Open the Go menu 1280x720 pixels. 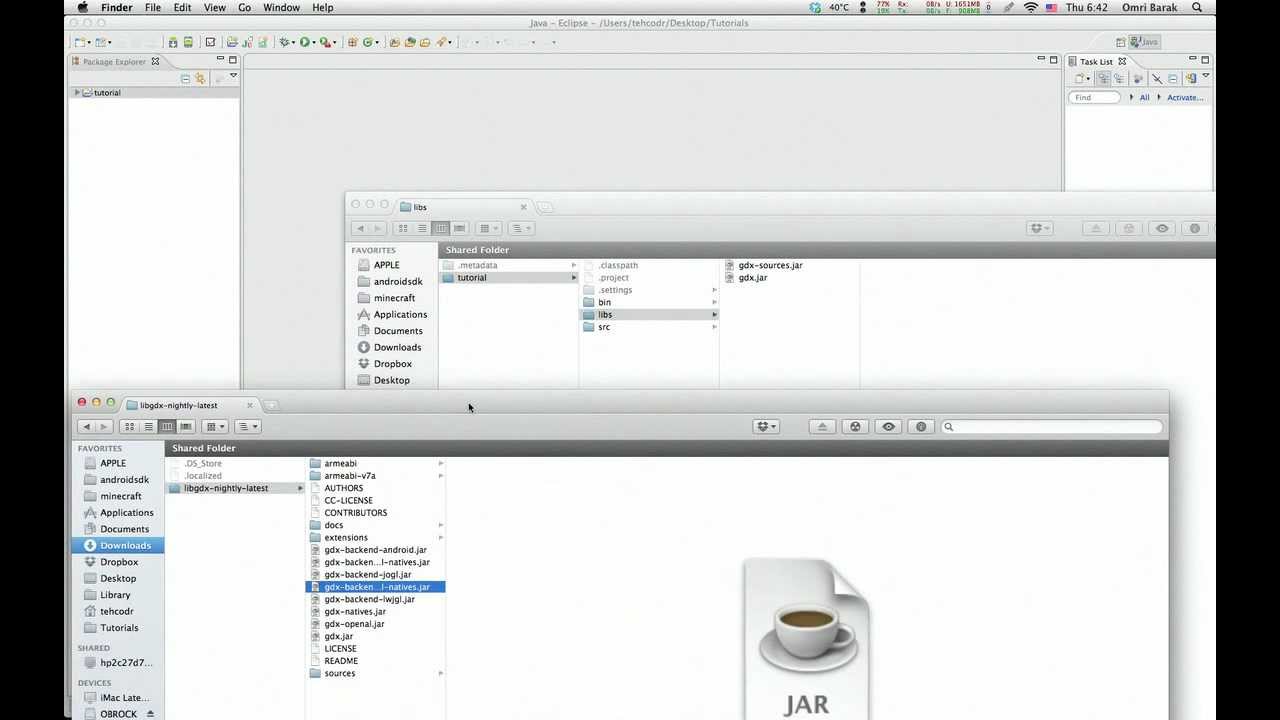(245, 7)
